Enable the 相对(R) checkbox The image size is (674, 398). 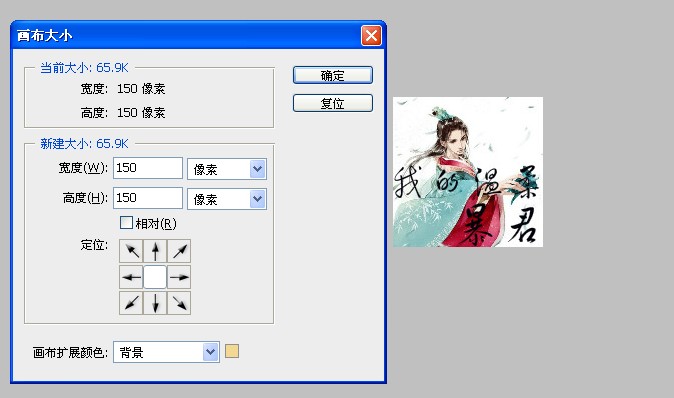[126, 223]
